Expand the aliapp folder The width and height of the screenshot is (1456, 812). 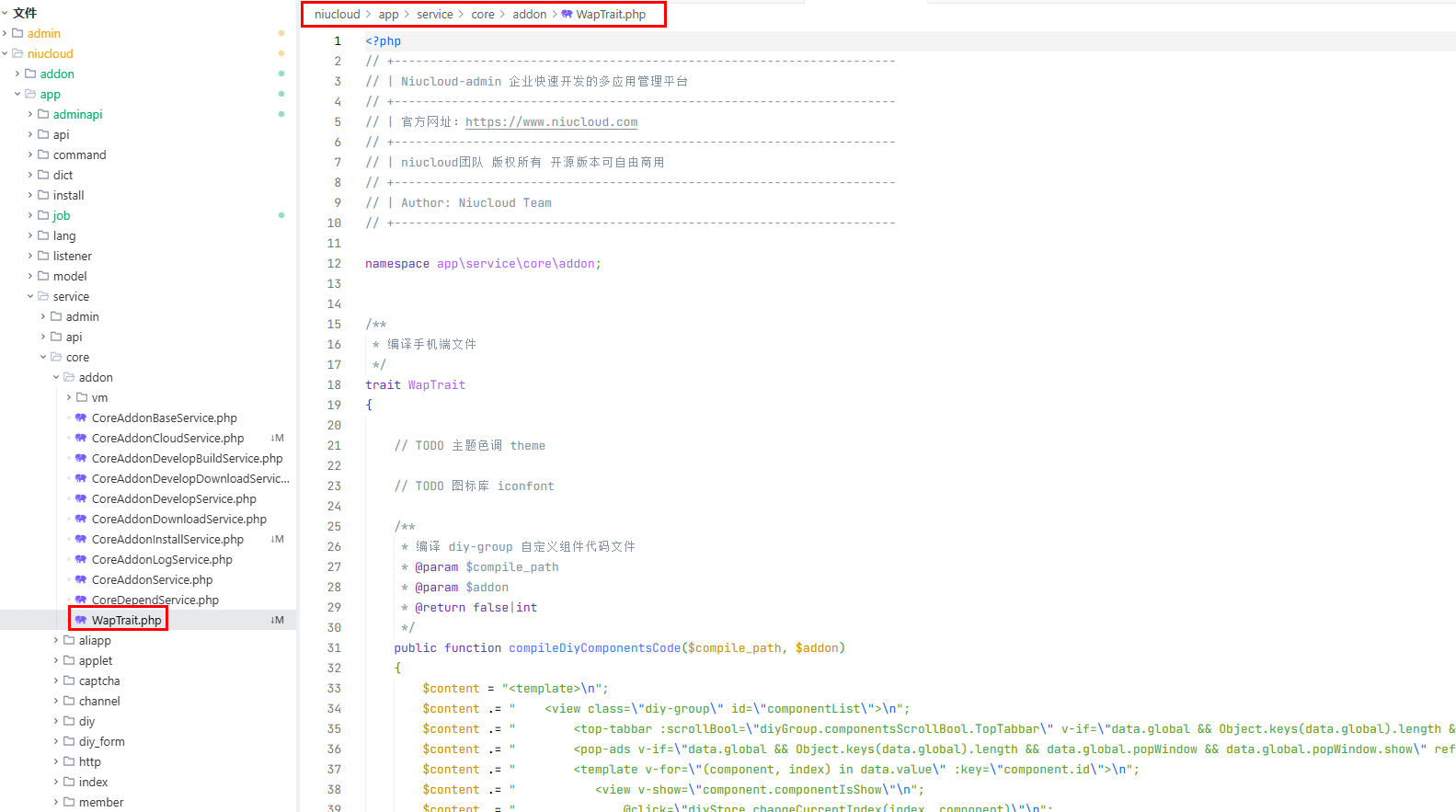[x=56, y=641]
